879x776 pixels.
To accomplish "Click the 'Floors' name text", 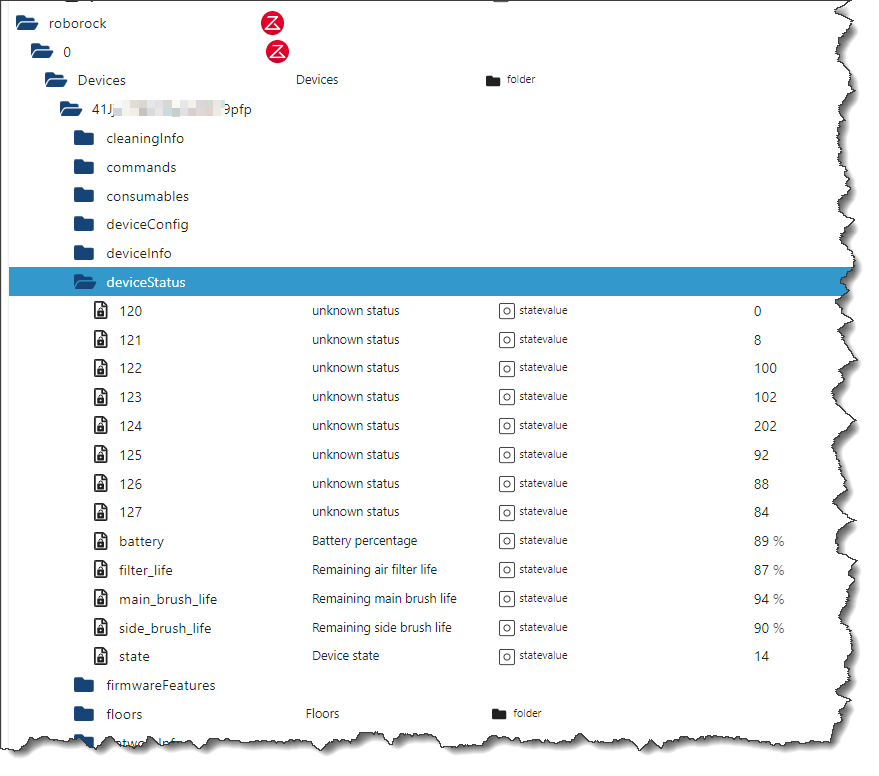I will 322,714.
